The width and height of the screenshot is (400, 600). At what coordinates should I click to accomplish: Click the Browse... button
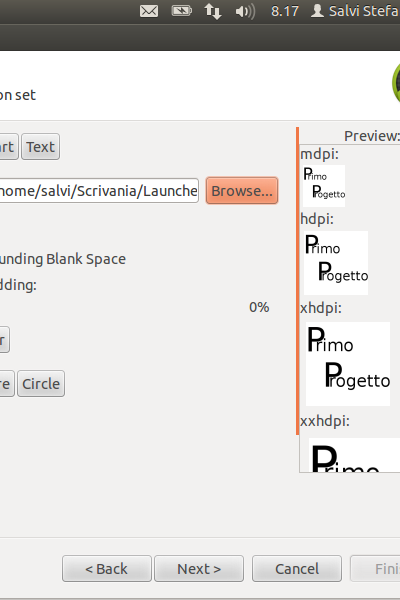click(242, 190)
